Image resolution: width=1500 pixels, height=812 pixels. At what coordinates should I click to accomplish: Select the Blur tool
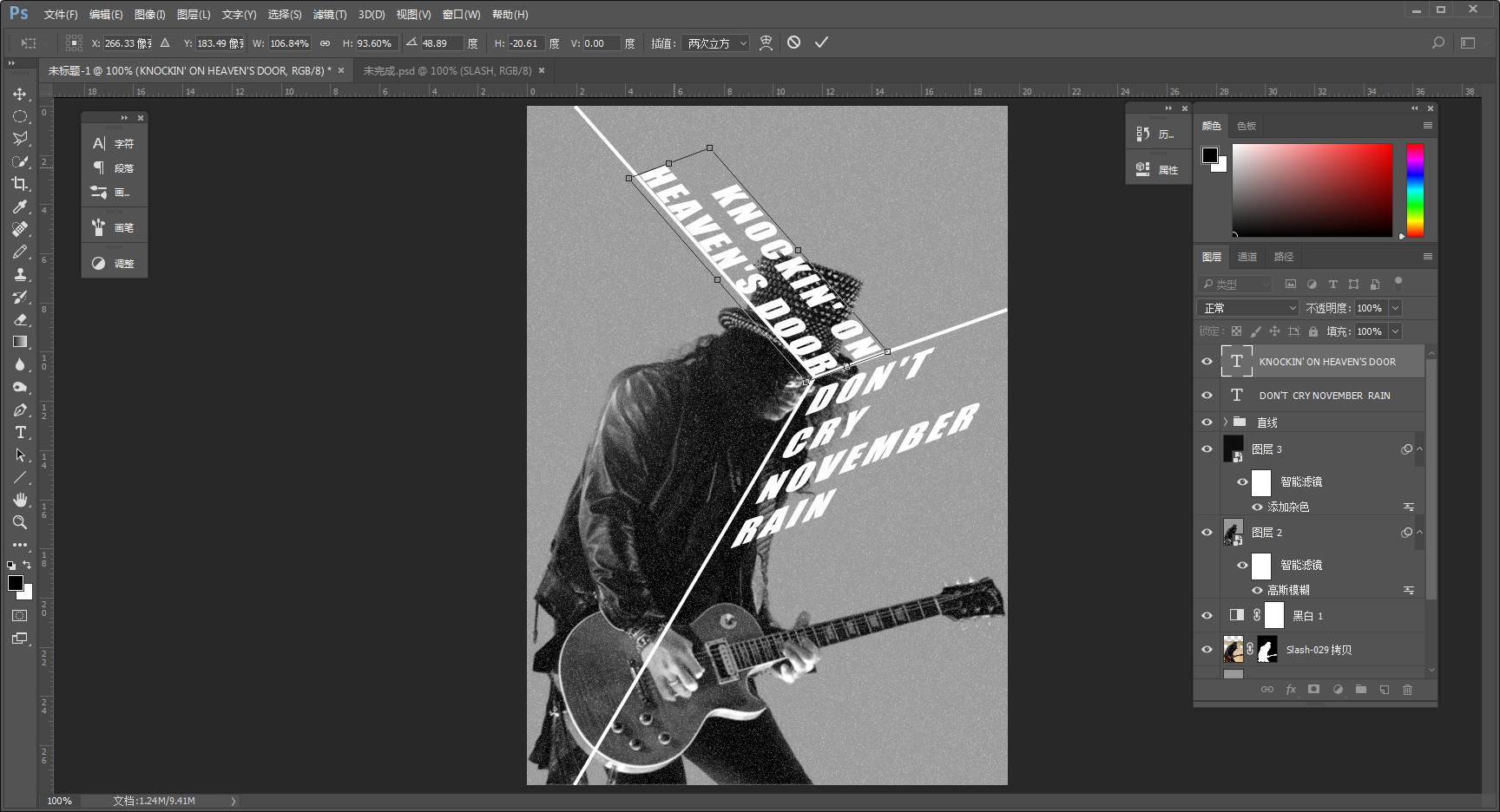pyautogui.click(x=20, y=364)
